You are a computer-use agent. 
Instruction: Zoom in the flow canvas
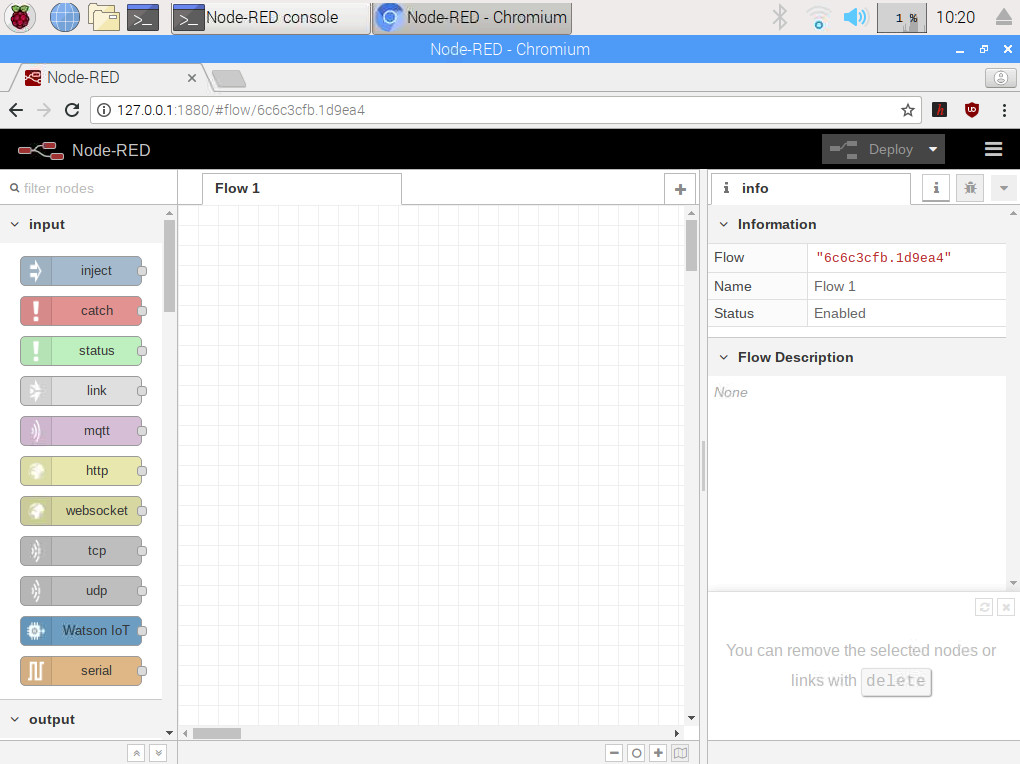pos(658,753)
